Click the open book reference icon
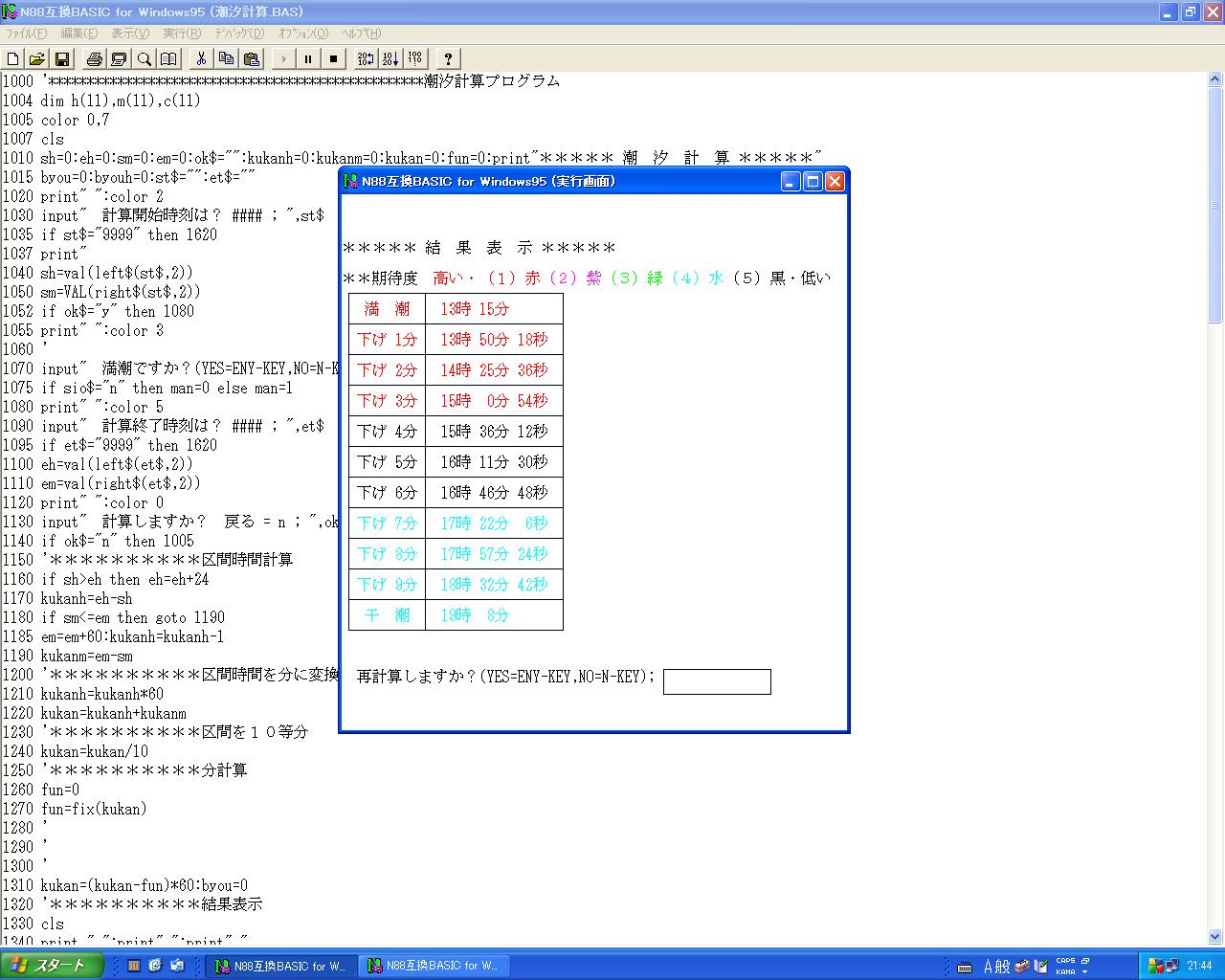This screenshot has width=1225, height=980. click(x=168, y=59)
